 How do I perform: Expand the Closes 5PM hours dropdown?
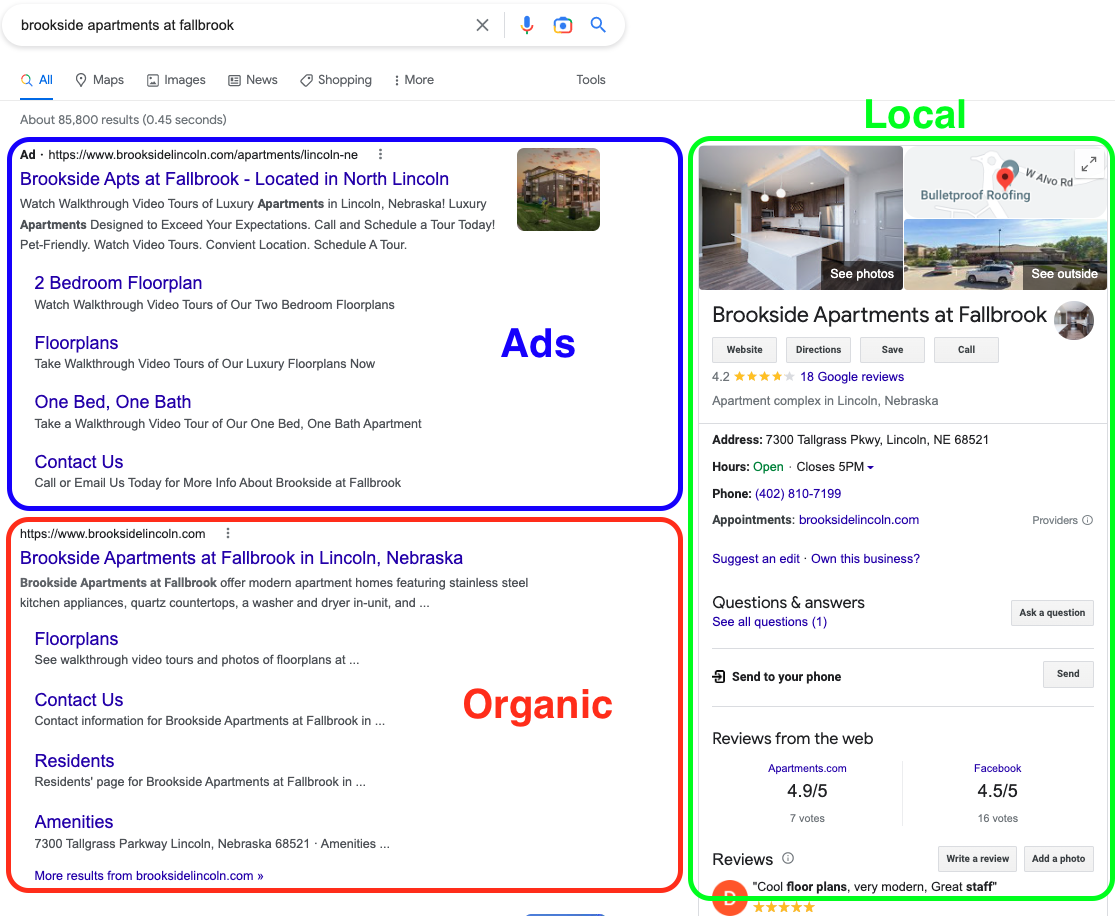pos(870,467)
